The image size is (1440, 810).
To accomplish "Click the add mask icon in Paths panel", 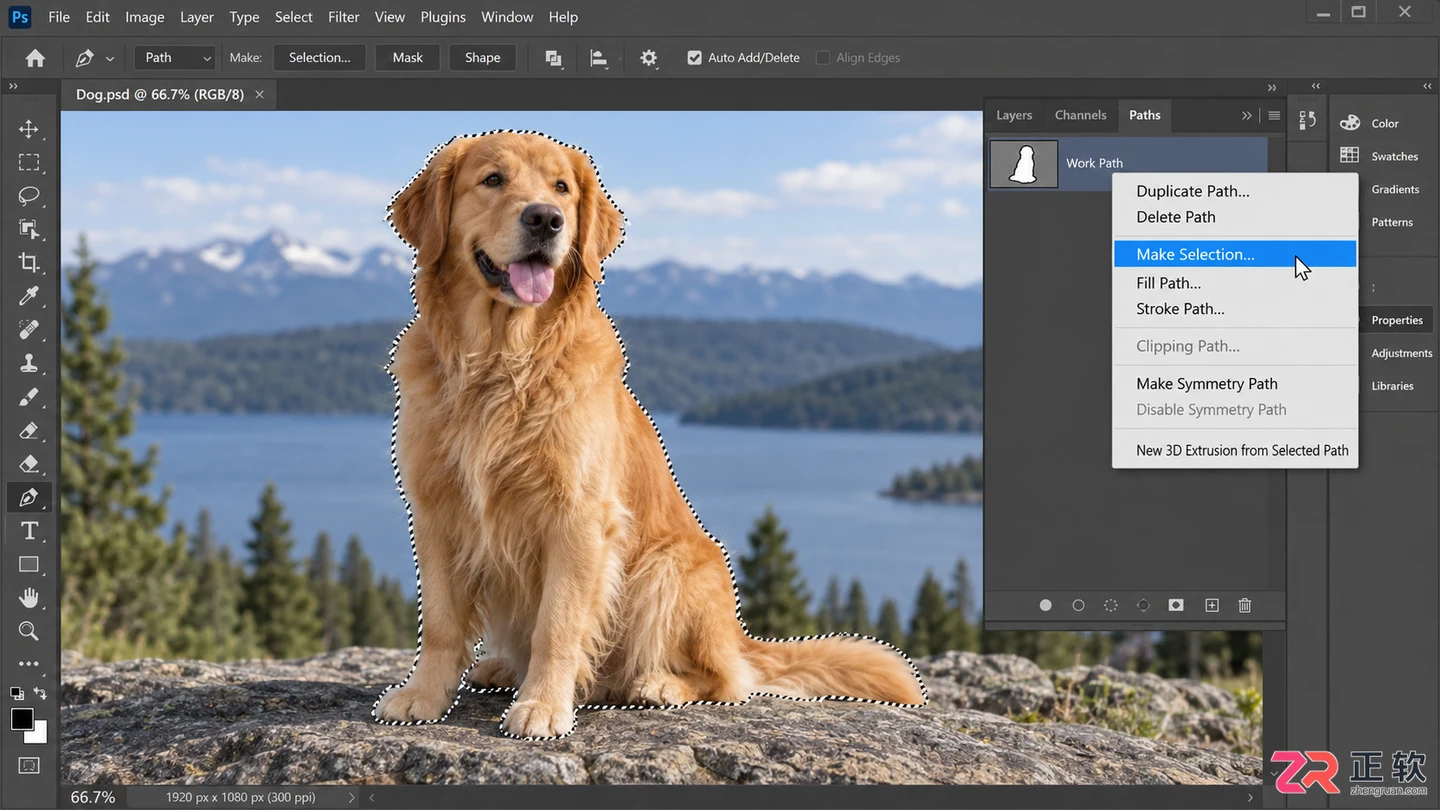I will pos(1176,605).
